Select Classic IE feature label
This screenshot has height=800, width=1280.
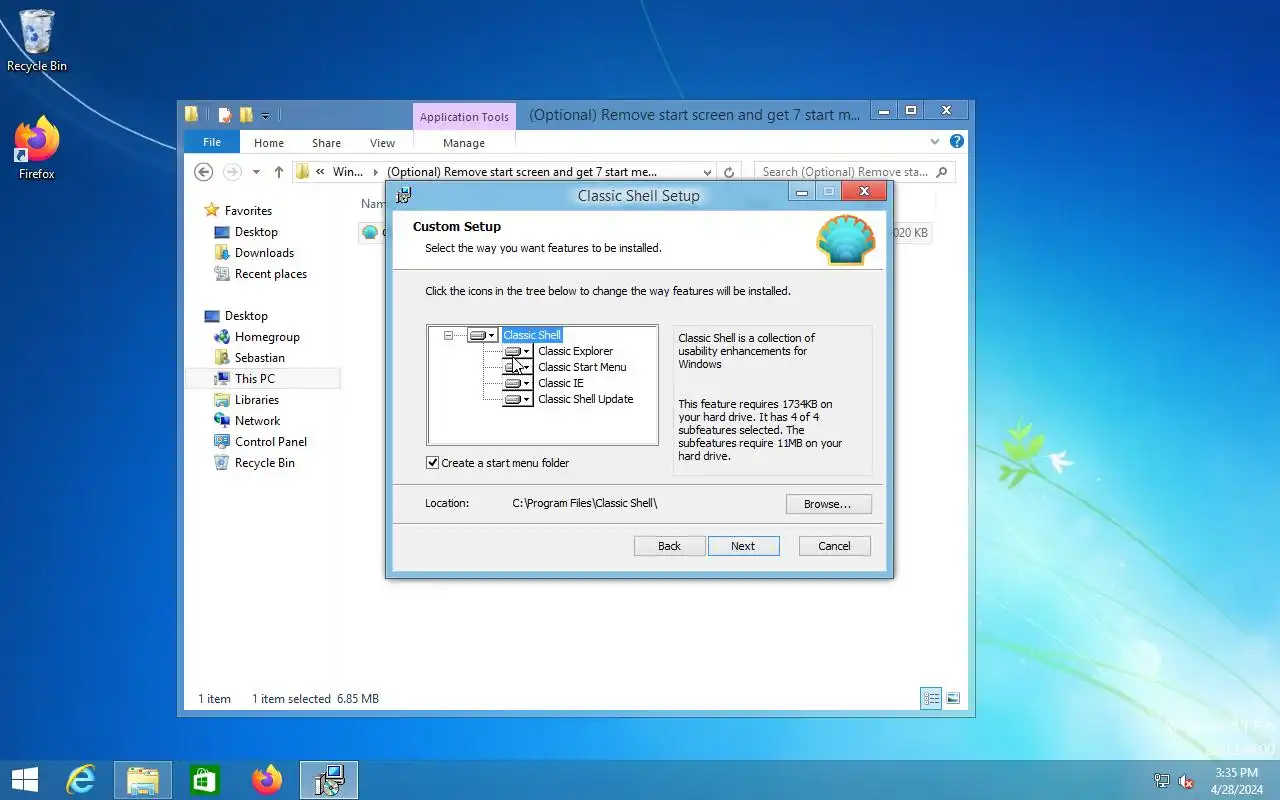tap(561, 383)
